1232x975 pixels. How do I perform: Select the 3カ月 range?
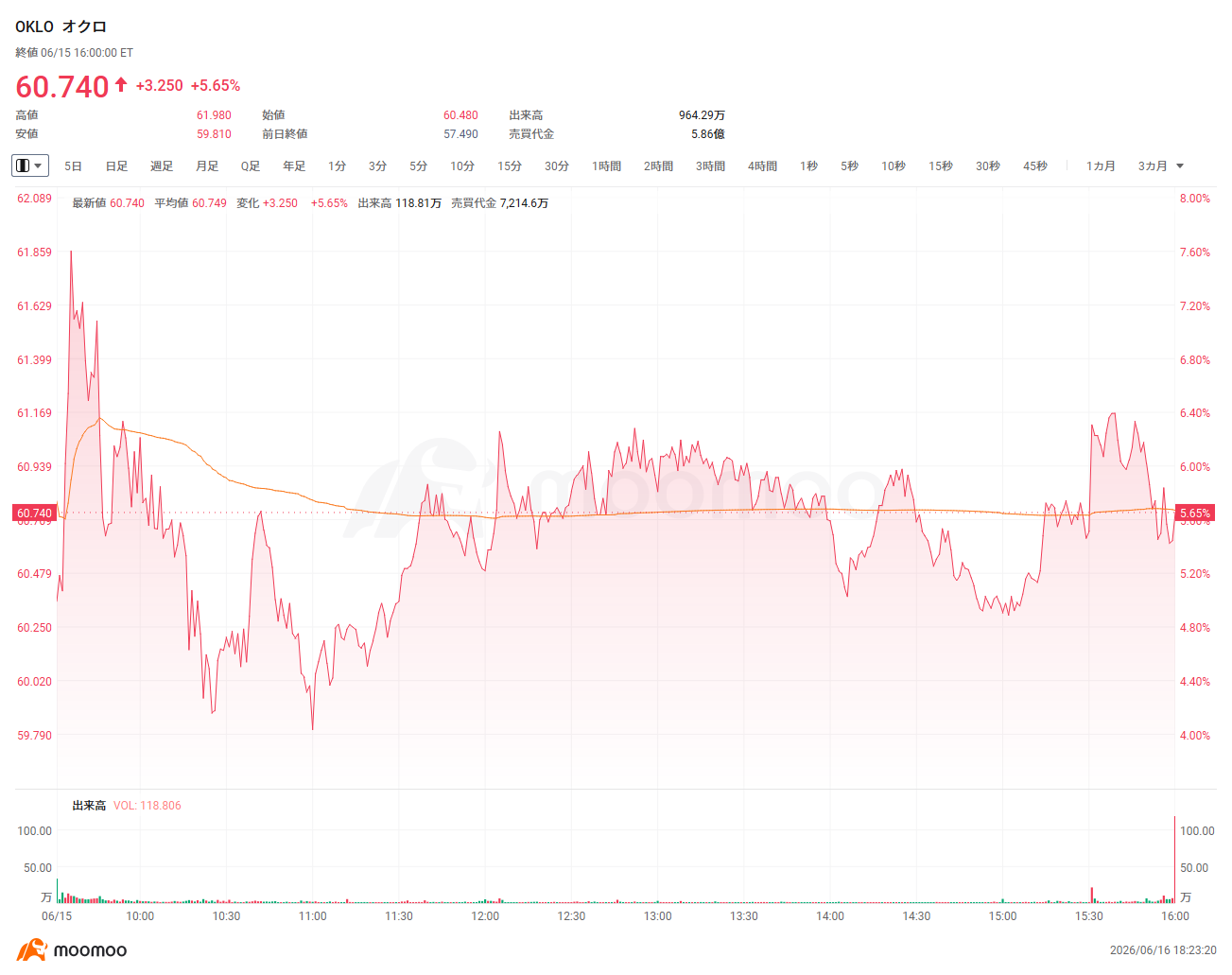pos(1153,166)
